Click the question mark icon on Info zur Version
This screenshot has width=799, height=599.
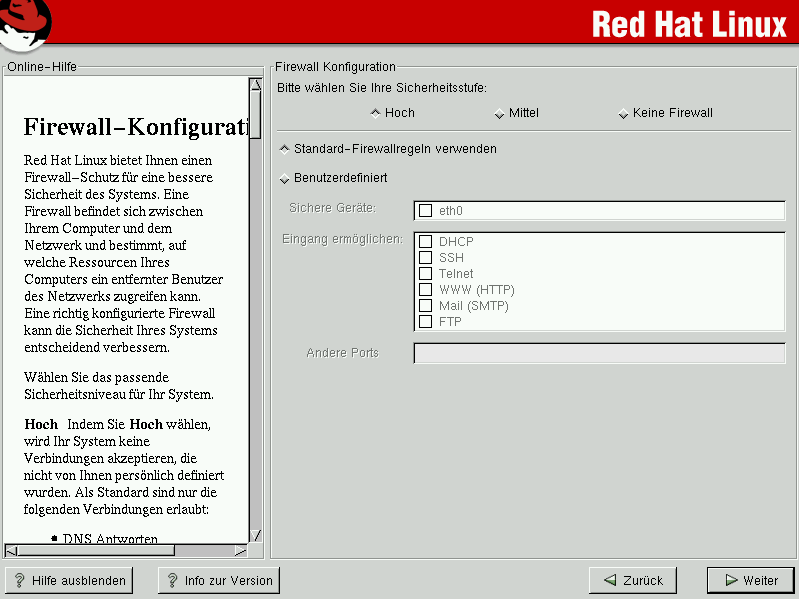[x=172, y=580]
